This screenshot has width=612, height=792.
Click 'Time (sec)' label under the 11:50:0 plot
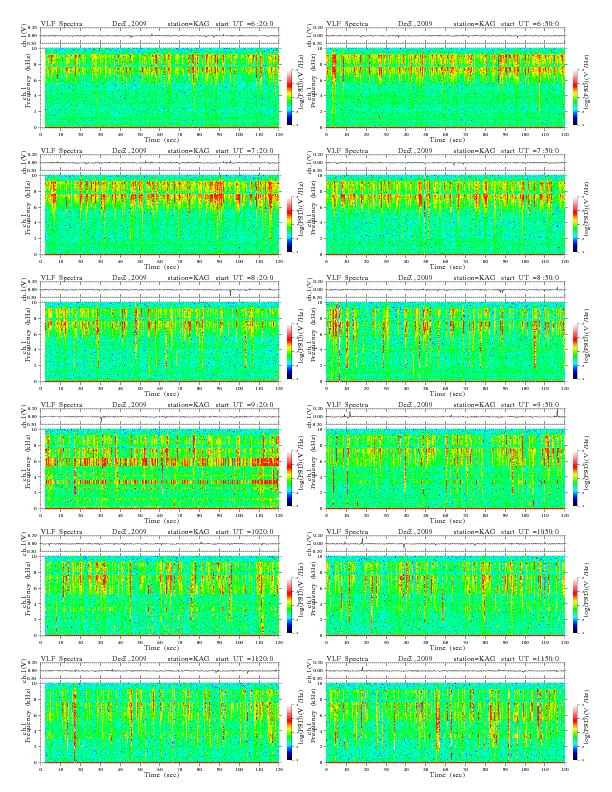[448, 774]
